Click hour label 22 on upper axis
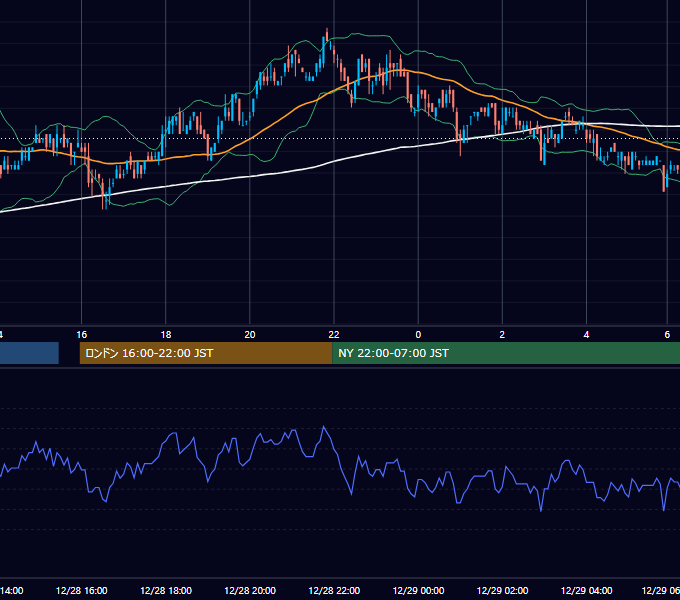Image resolution: width=680 pixels, height=600 pixels. click(x=334, y=335)
